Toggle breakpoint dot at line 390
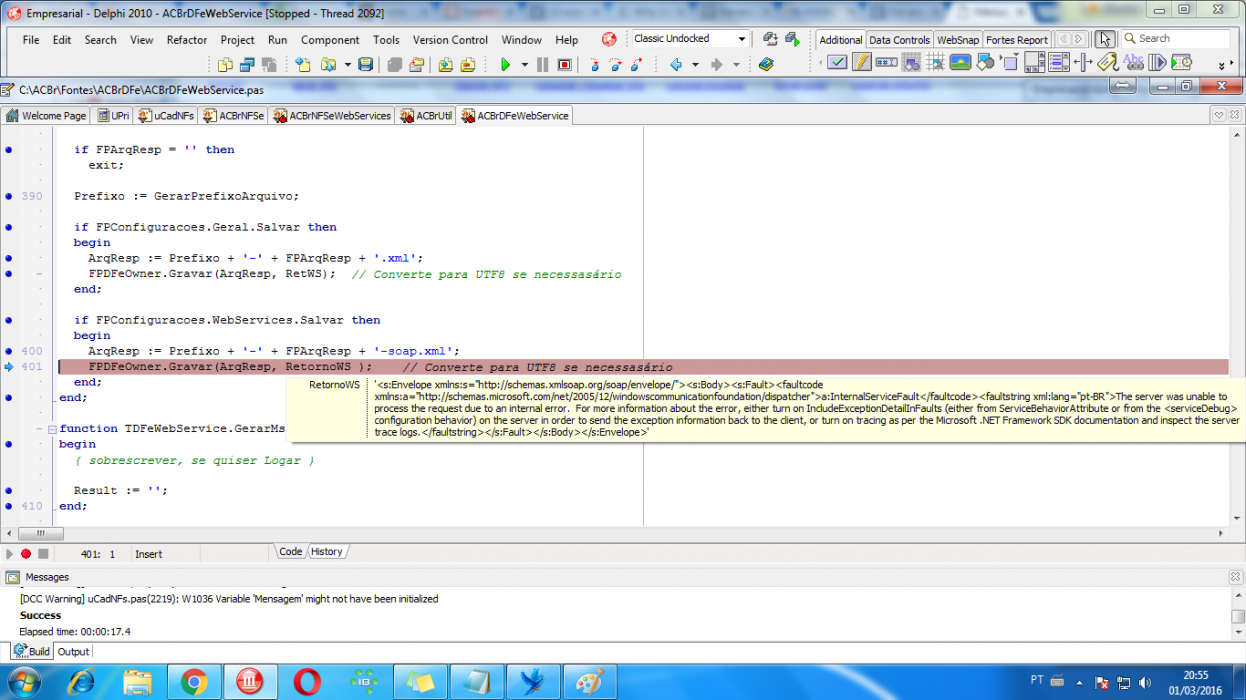1246x700 pixels. [9, 196]
